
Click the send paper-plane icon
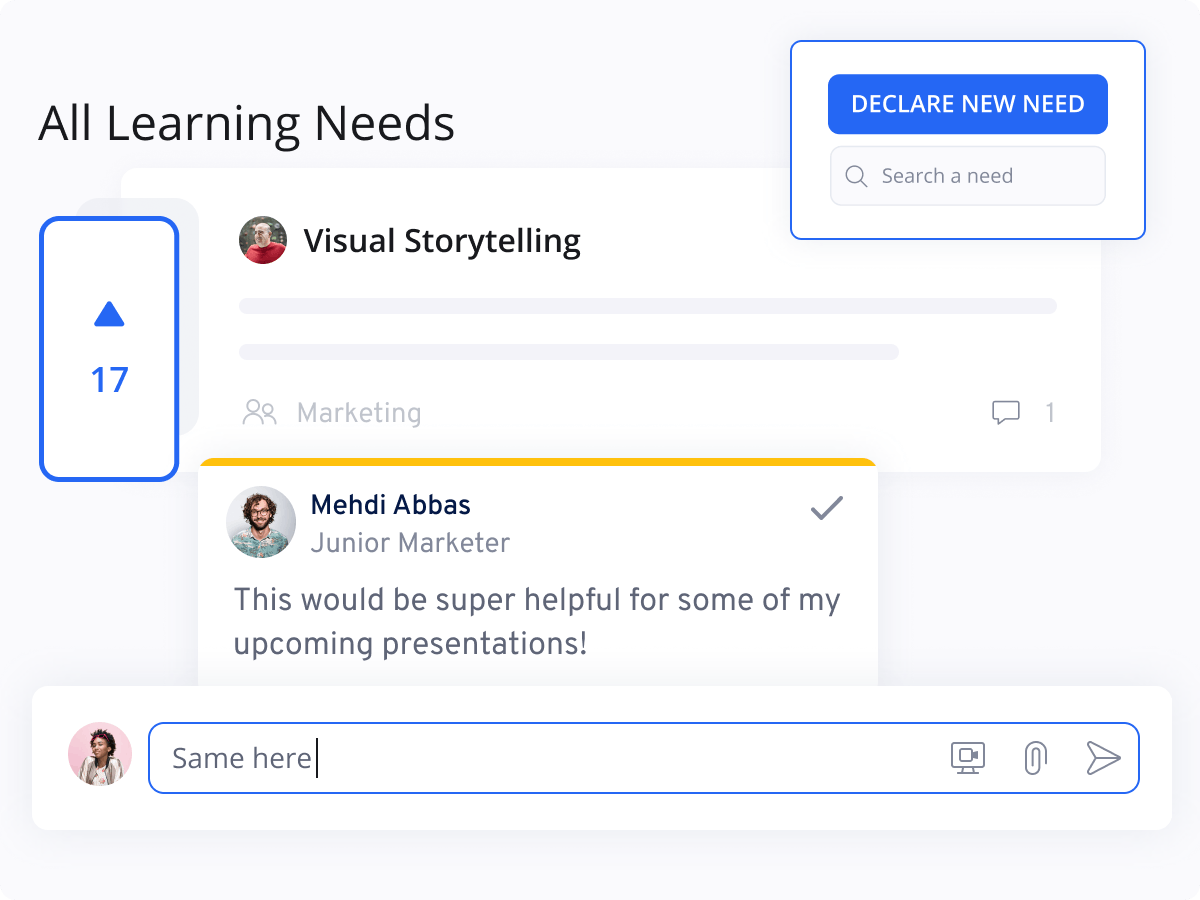[x=1105, y=758]
